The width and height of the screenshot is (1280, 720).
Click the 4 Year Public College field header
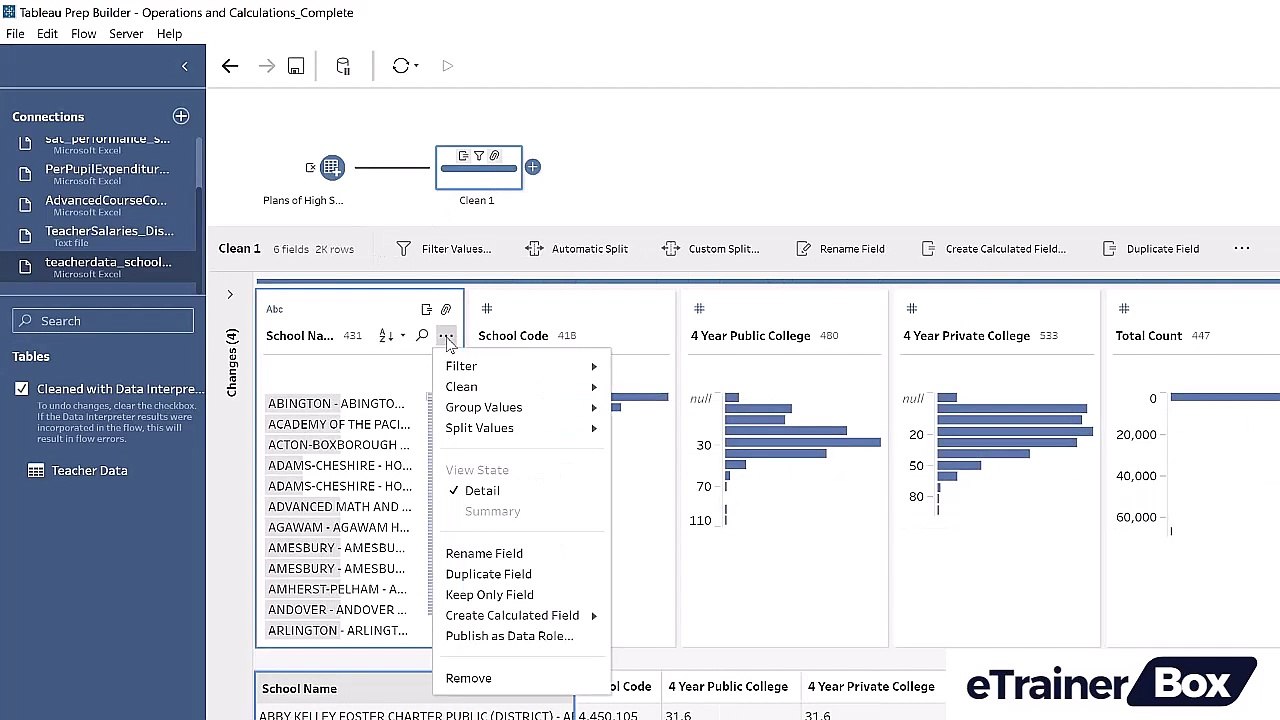click(750, 336)
